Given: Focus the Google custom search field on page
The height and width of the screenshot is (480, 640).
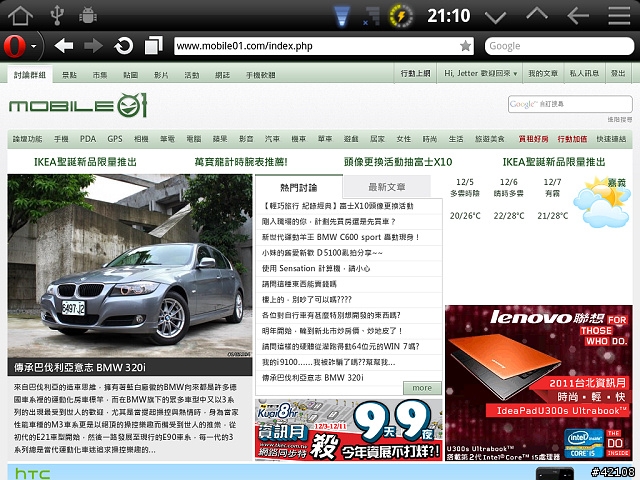Looking at the screenshot, I should click(x=570, y=104).
